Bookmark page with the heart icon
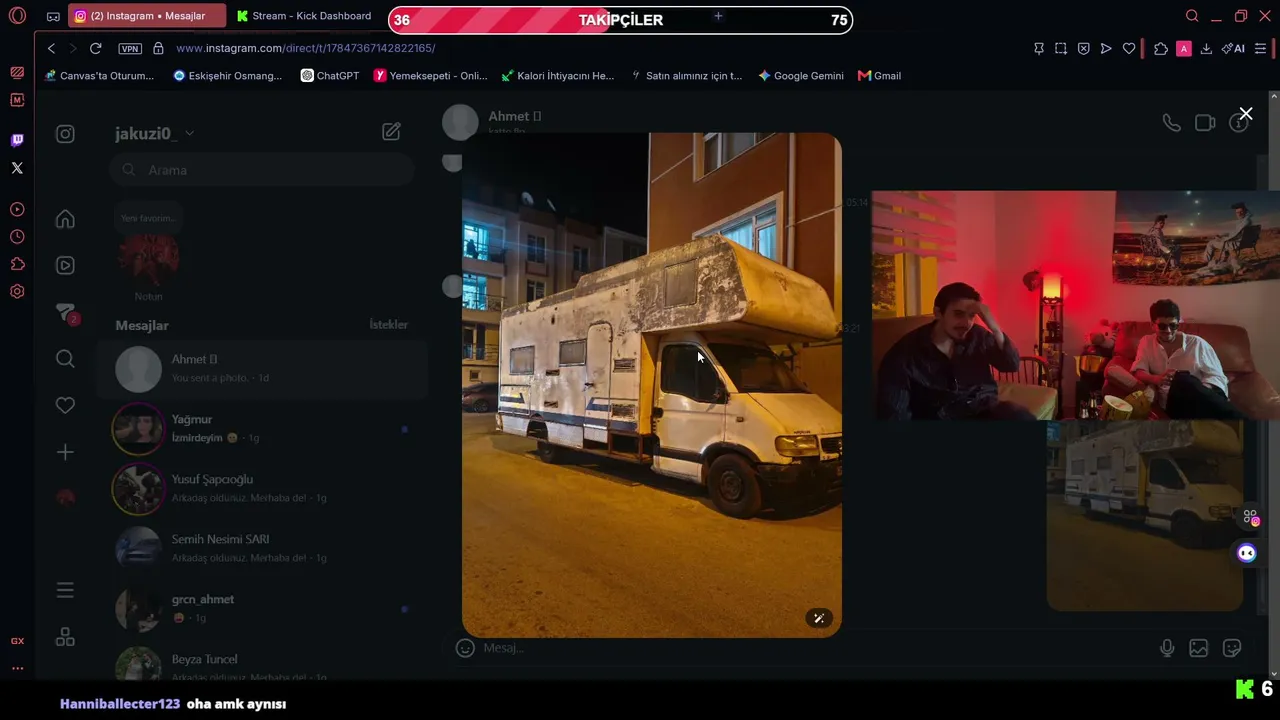Viewport: 1280px width, 720px height. (1129, 48)
